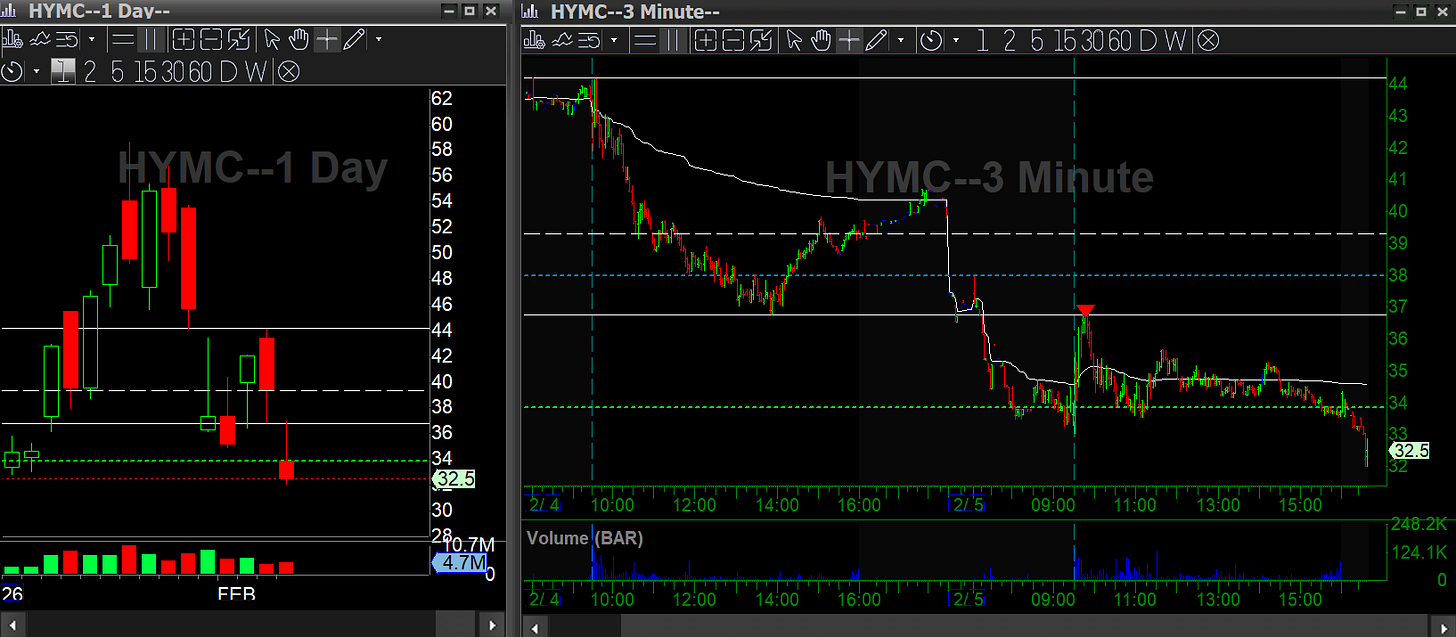
Task: Click the clock interval icon in the 1 Day window
Action: coord(12,71)
